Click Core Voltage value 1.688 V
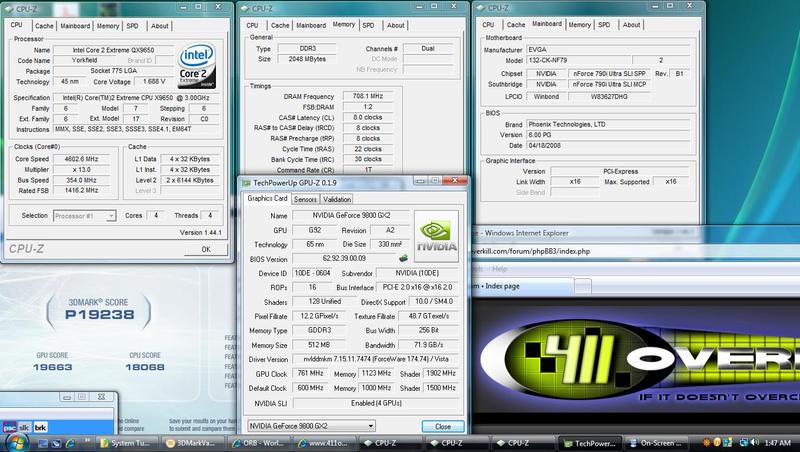 tap(154, 81)
